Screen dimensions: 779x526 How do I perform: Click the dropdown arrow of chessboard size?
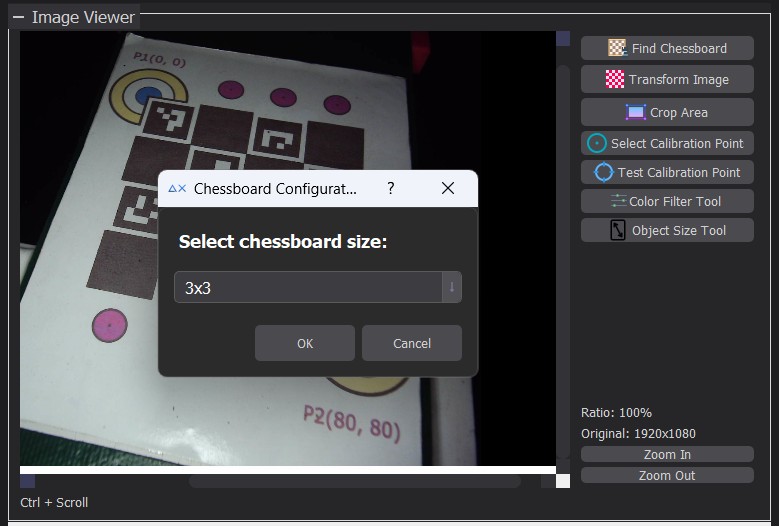452,287
